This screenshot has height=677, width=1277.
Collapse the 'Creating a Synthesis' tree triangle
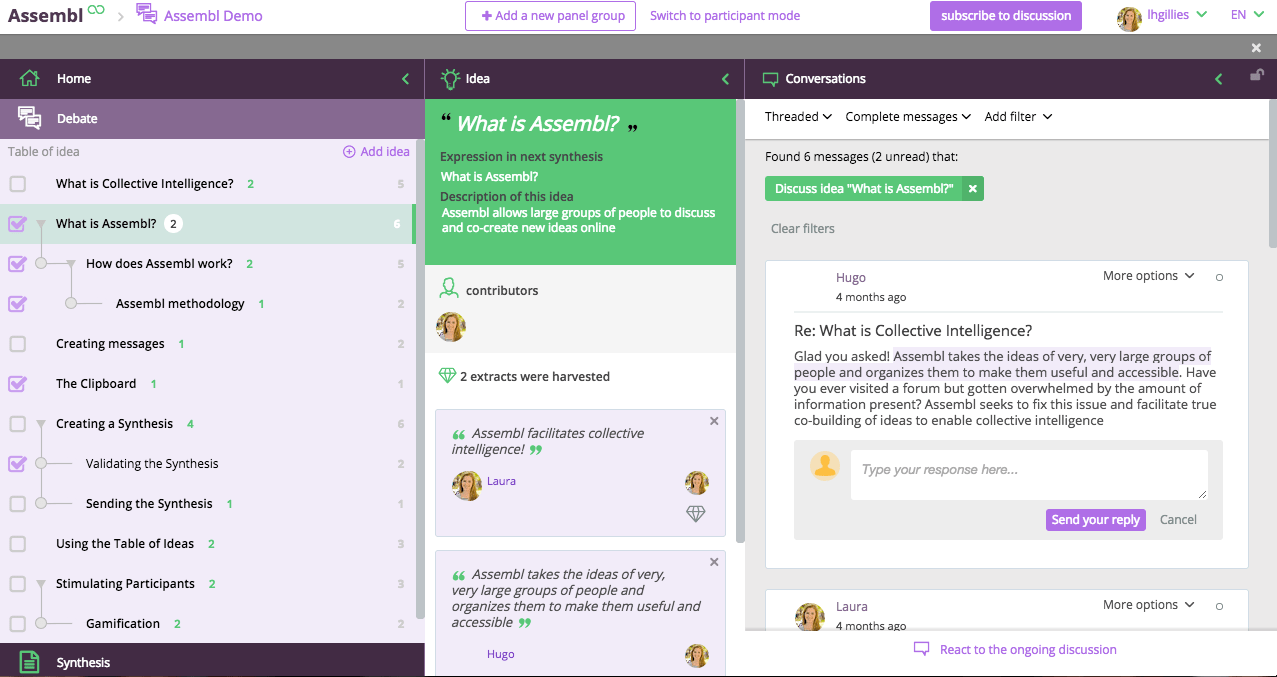coord(41,425)
